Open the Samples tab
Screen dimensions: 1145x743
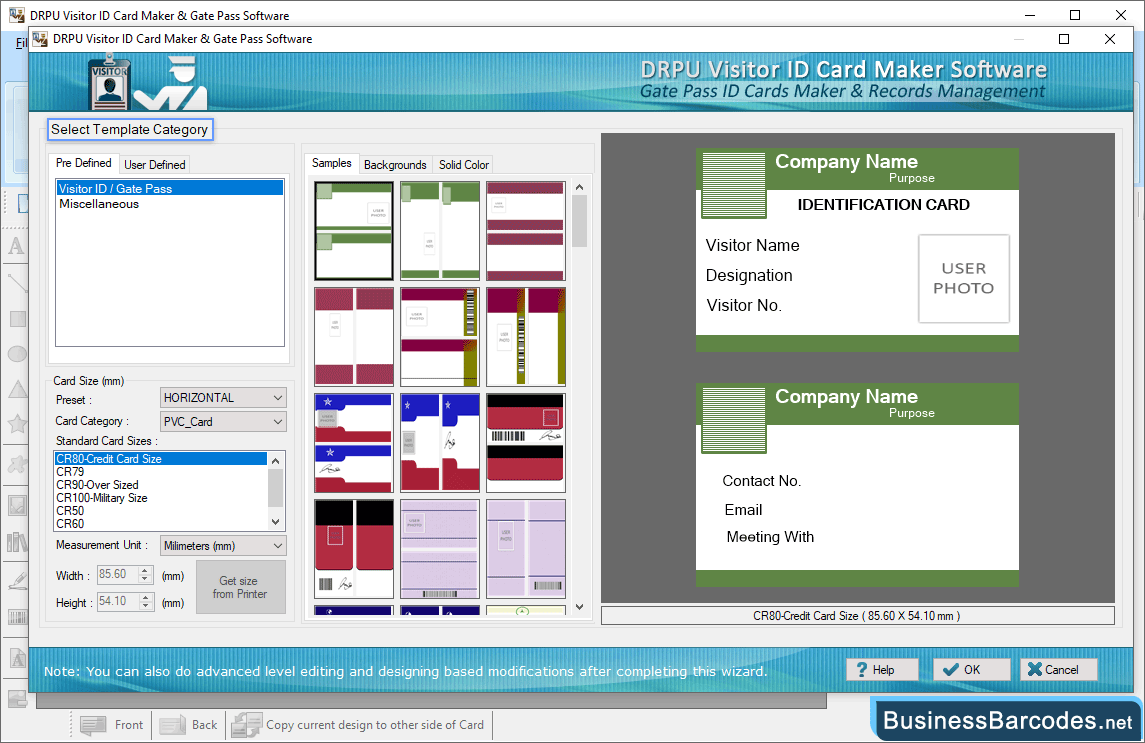tap(332, 163)
